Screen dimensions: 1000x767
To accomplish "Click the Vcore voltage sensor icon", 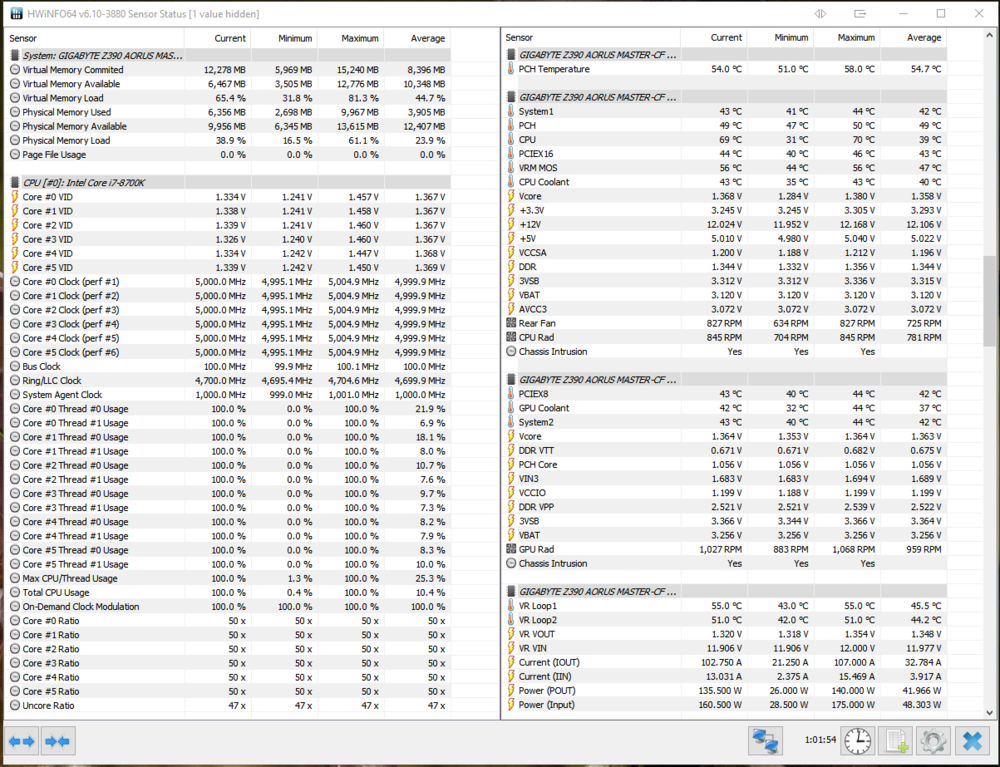I will 511,196.
